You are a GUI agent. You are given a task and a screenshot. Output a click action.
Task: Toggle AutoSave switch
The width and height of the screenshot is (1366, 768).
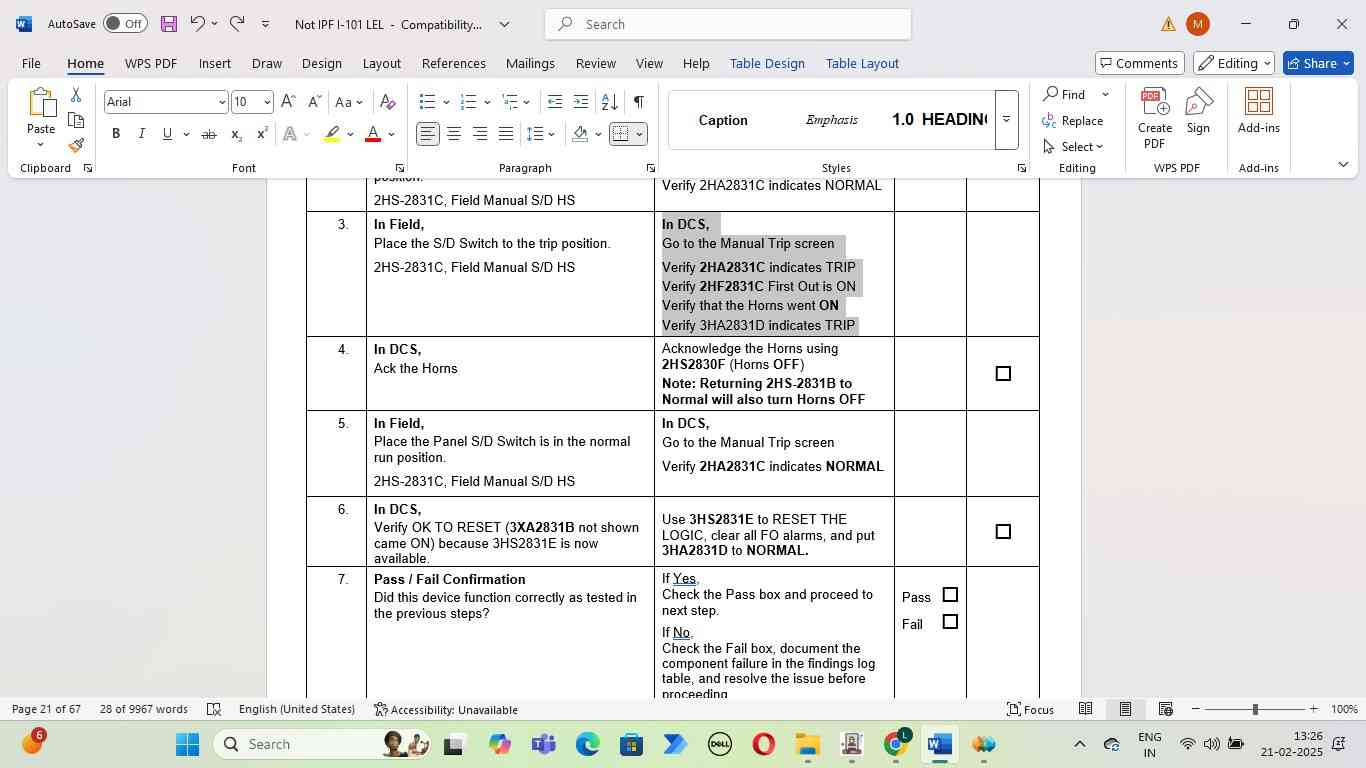click(125, 23)
